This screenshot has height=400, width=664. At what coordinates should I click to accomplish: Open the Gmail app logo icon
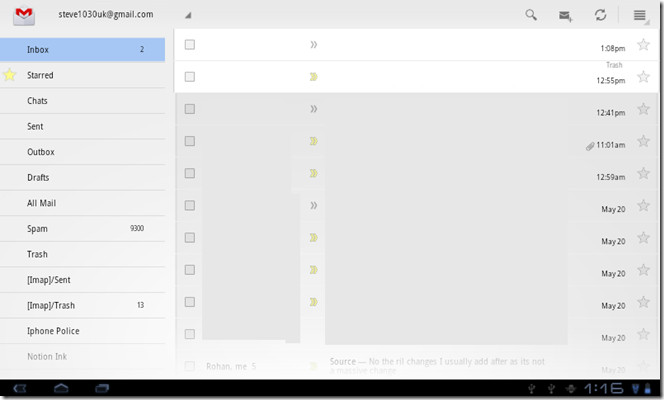click(x=24, y=16)
